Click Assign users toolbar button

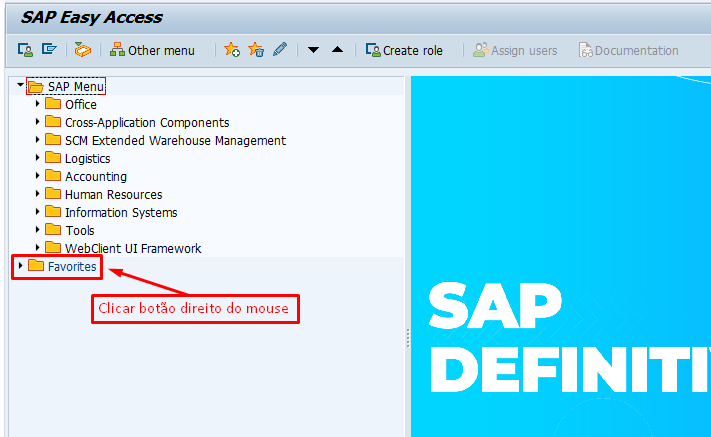(515, 50)
